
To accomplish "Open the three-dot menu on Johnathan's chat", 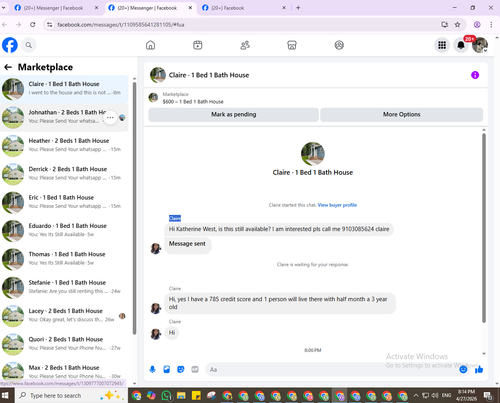I will click(110, 117).
